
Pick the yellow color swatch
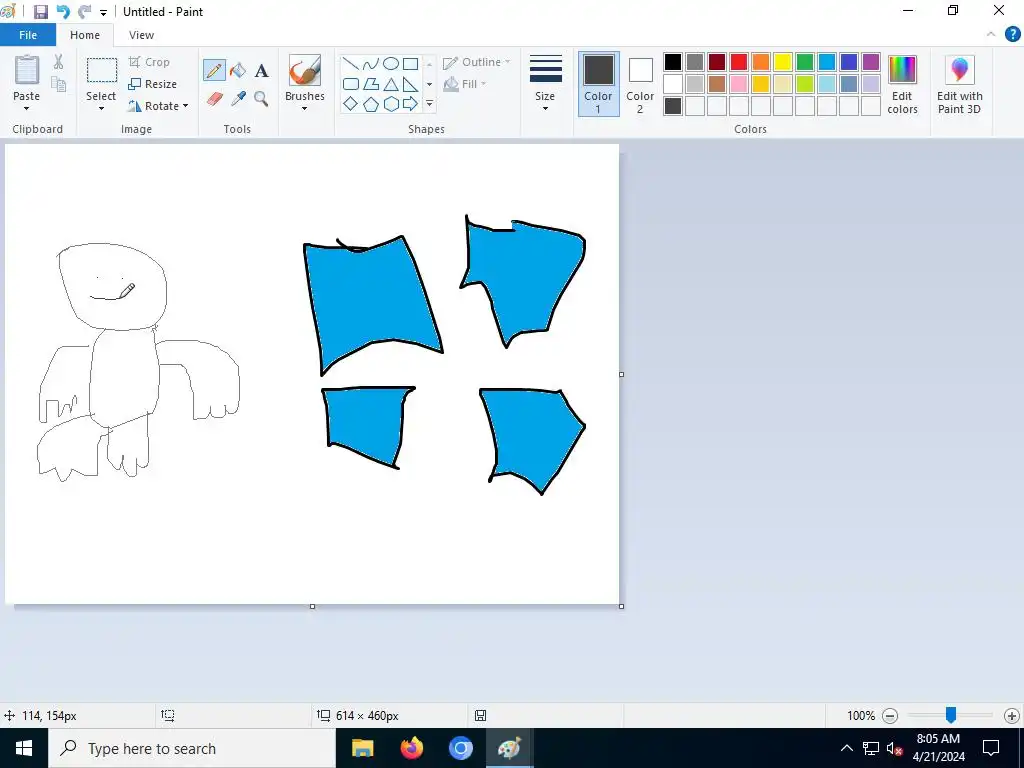[x=782, y=62]
